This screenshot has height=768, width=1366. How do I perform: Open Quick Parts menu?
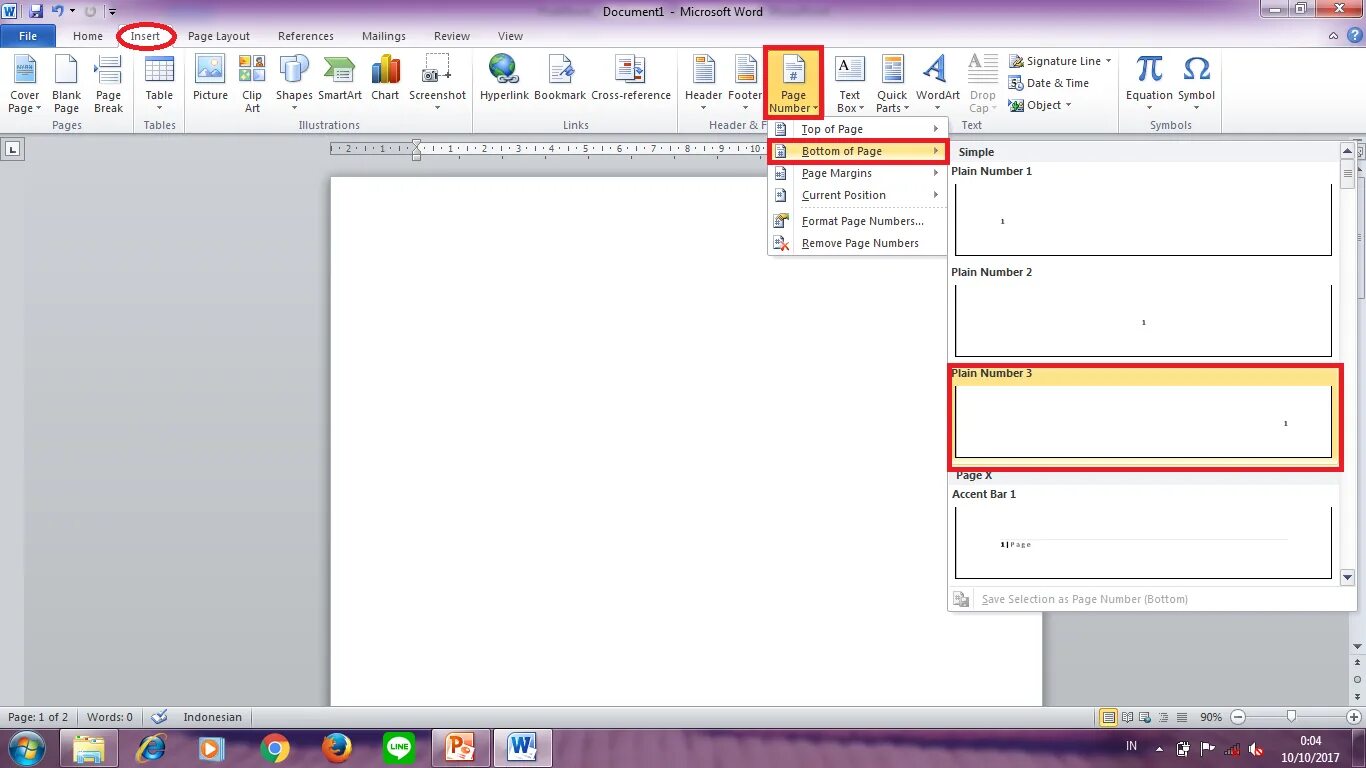(892, 85)
